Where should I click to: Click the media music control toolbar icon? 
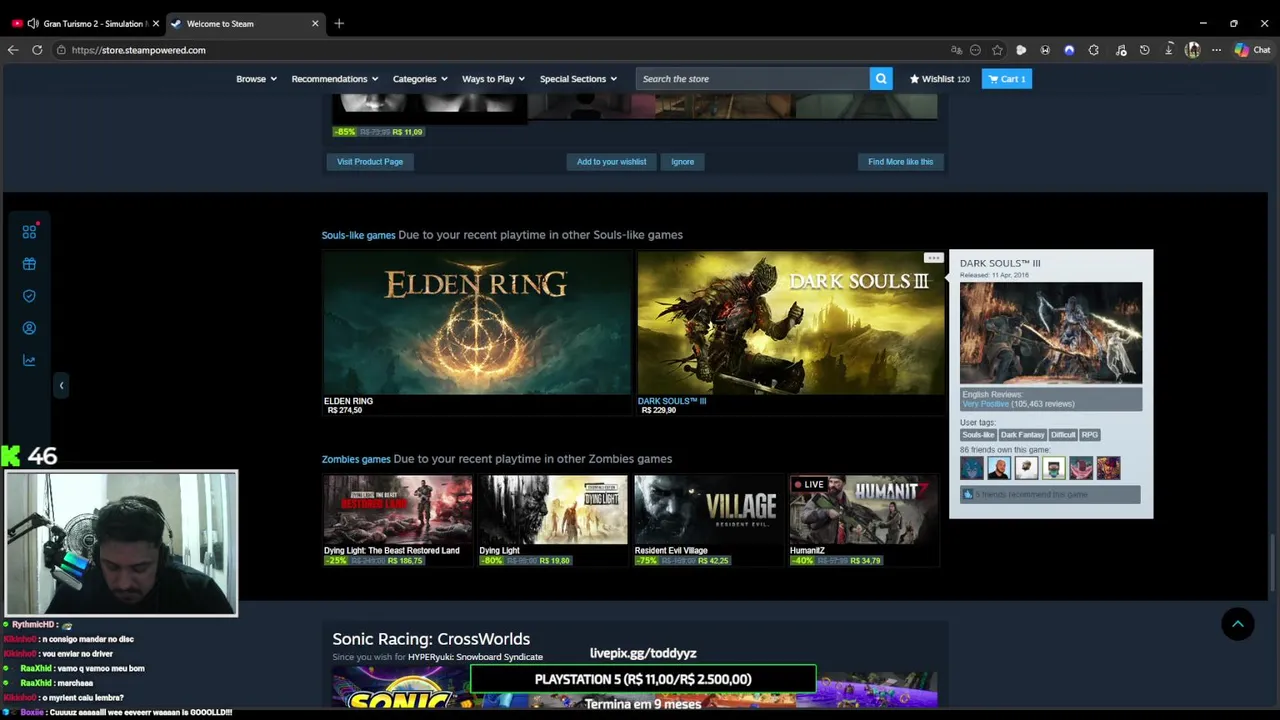click(1120, 50)
